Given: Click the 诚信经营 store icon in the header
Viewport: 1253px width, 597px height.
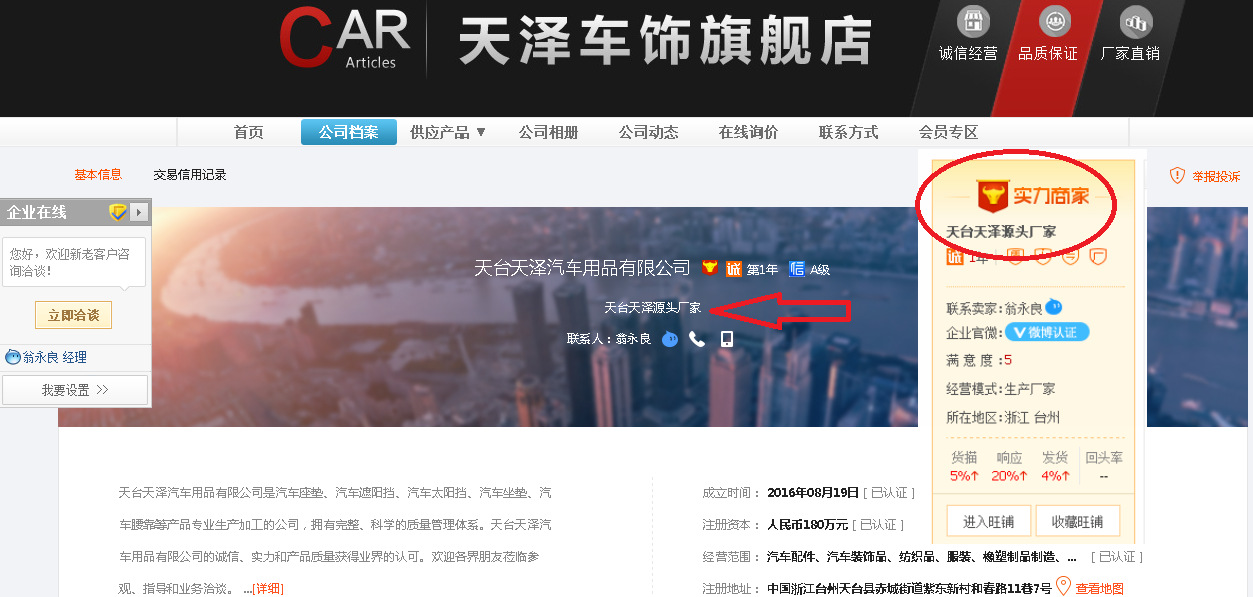Looking at the screenshot, I should pos(972,21).
